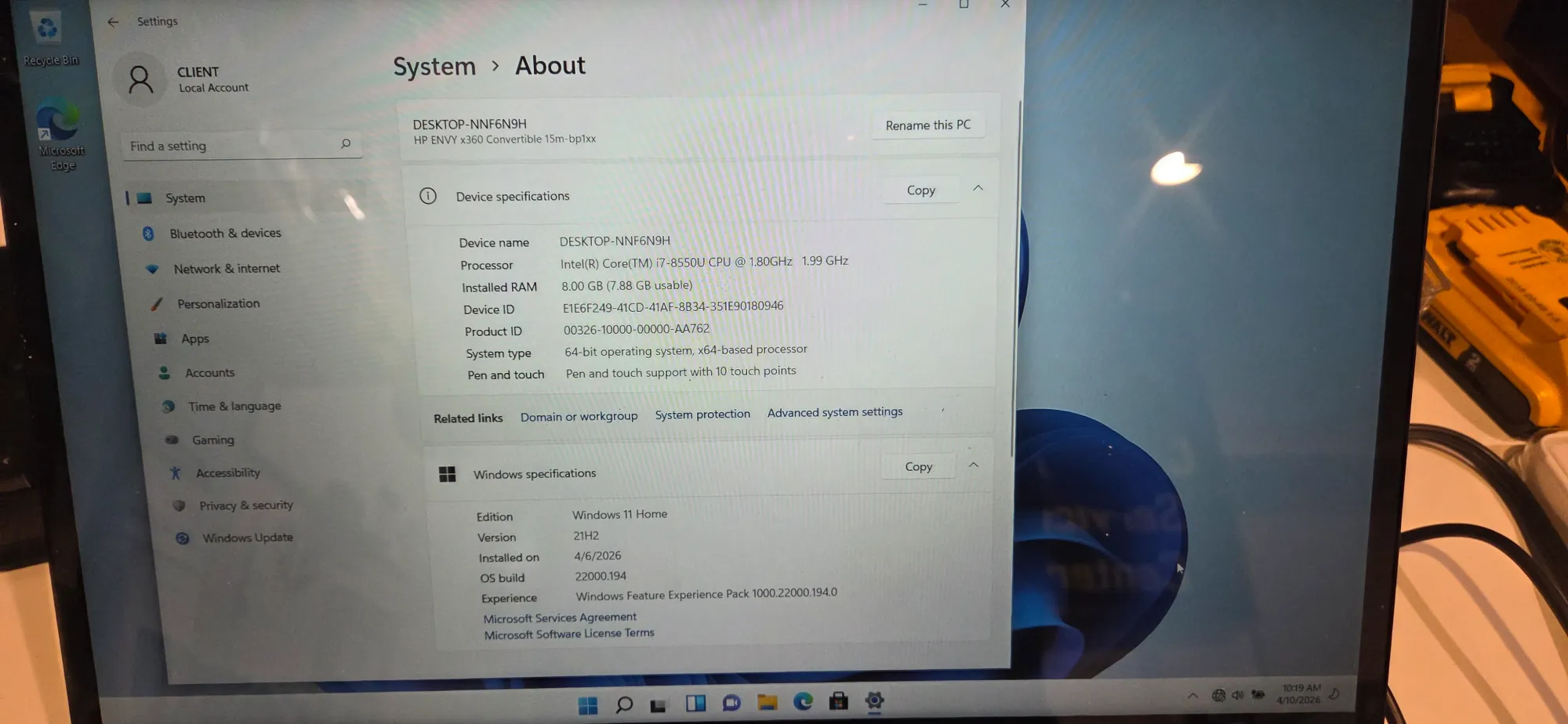Open File Explorer in the taskbar
Screen dimensions: 1568x724
pyautogui.click(x=767, y=702)
